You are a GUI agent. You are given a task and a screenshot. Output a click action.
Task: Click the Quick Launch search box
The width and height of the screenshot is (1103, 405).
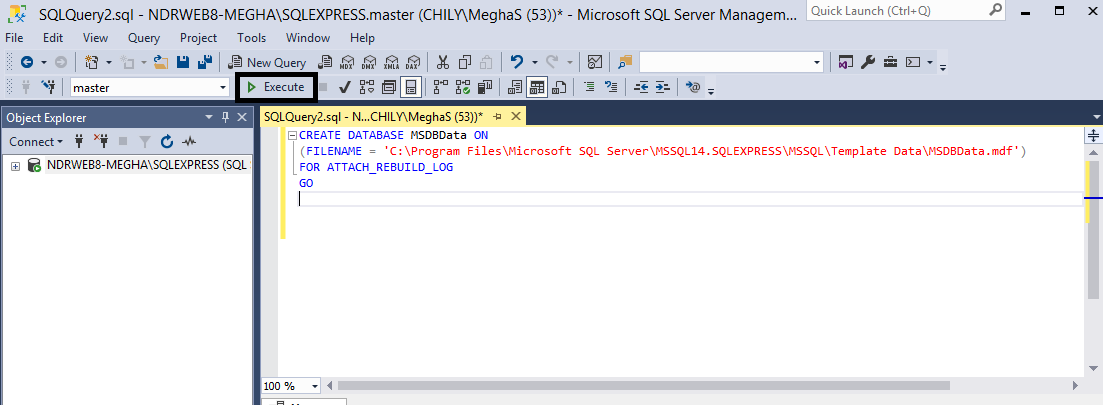click(x=908, y=11)
